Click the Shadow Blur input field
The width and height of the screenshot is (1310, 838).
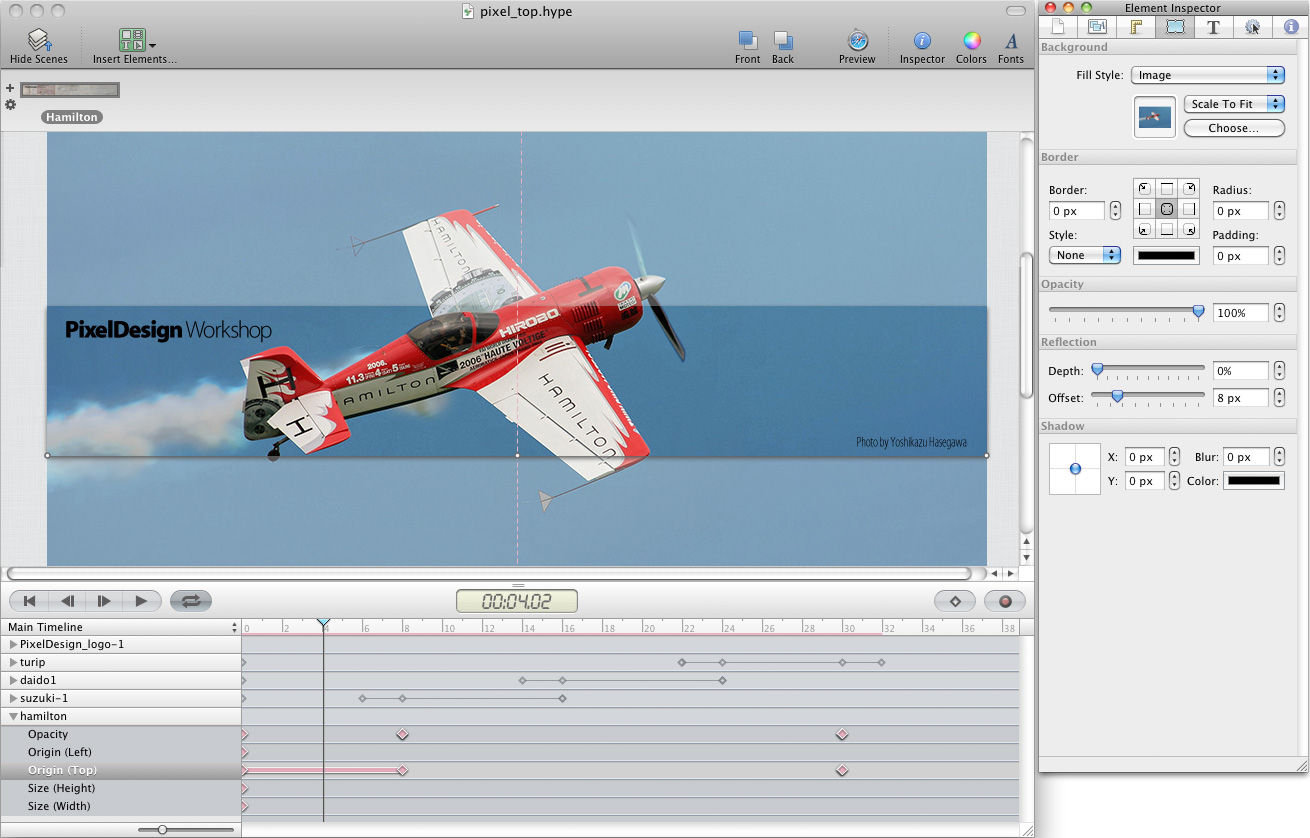[x=1246, y=457]
